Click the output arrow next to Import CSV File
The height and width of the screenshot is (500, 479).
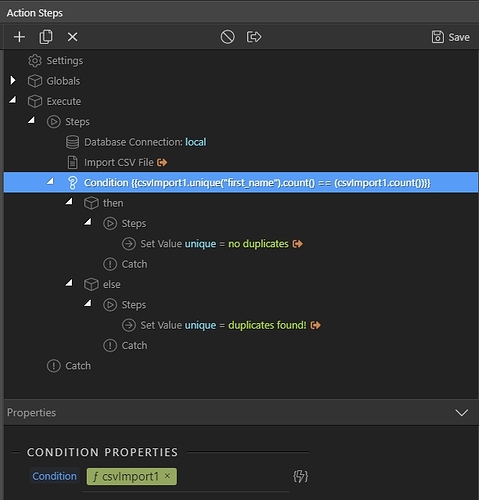coord(162,162)
